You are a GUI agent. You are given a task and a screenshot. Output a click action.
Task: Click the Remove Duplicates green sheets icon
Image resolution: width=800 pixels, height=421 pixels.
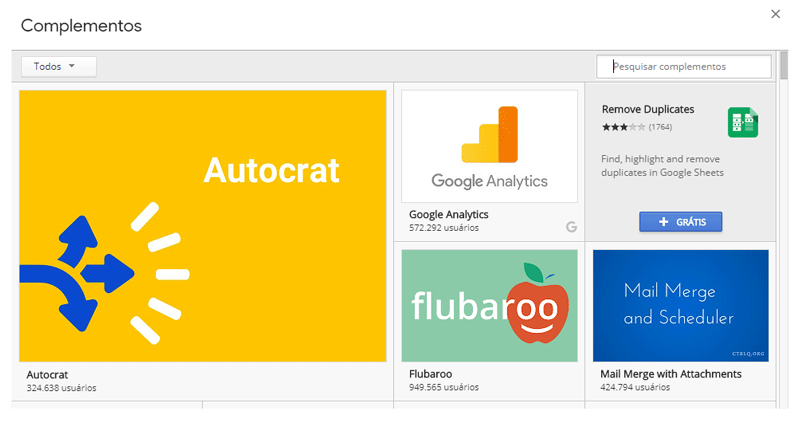pyautogui.click(x=743, y=123)
